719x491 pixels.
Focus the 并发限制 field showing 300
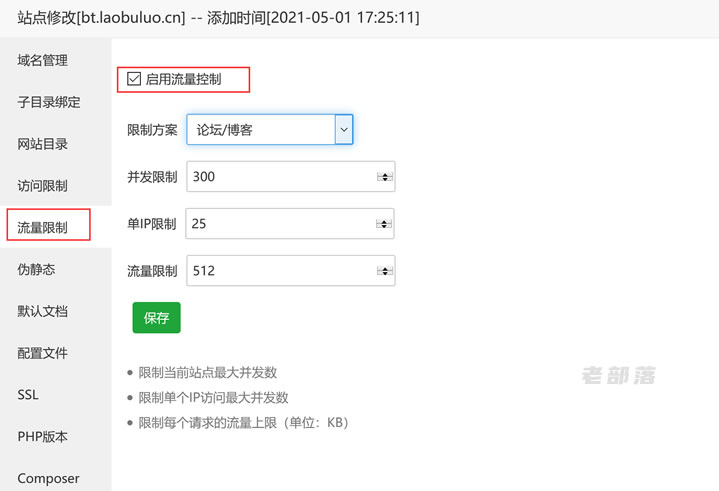[x=291, y=177]
